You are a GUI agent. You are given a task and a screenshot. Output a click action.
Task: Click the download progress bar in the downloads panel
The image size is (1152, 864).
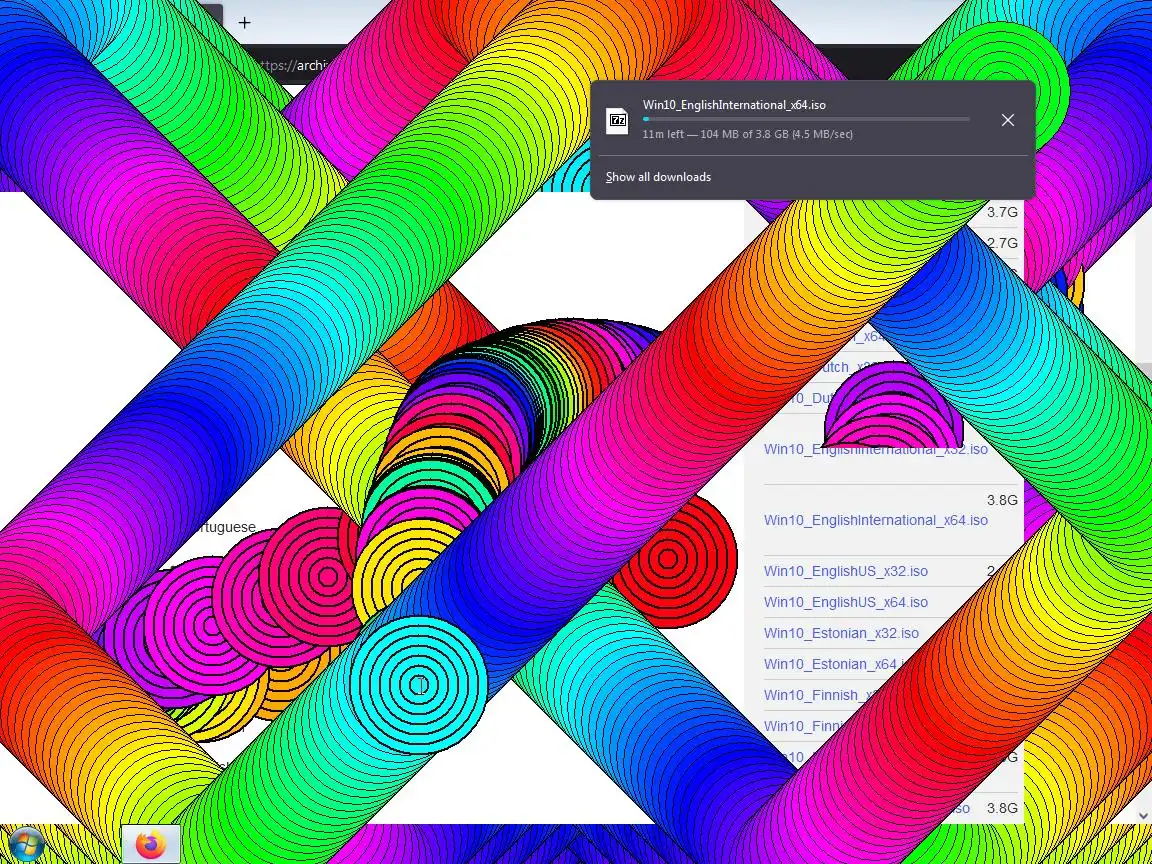tap(806, 119)
